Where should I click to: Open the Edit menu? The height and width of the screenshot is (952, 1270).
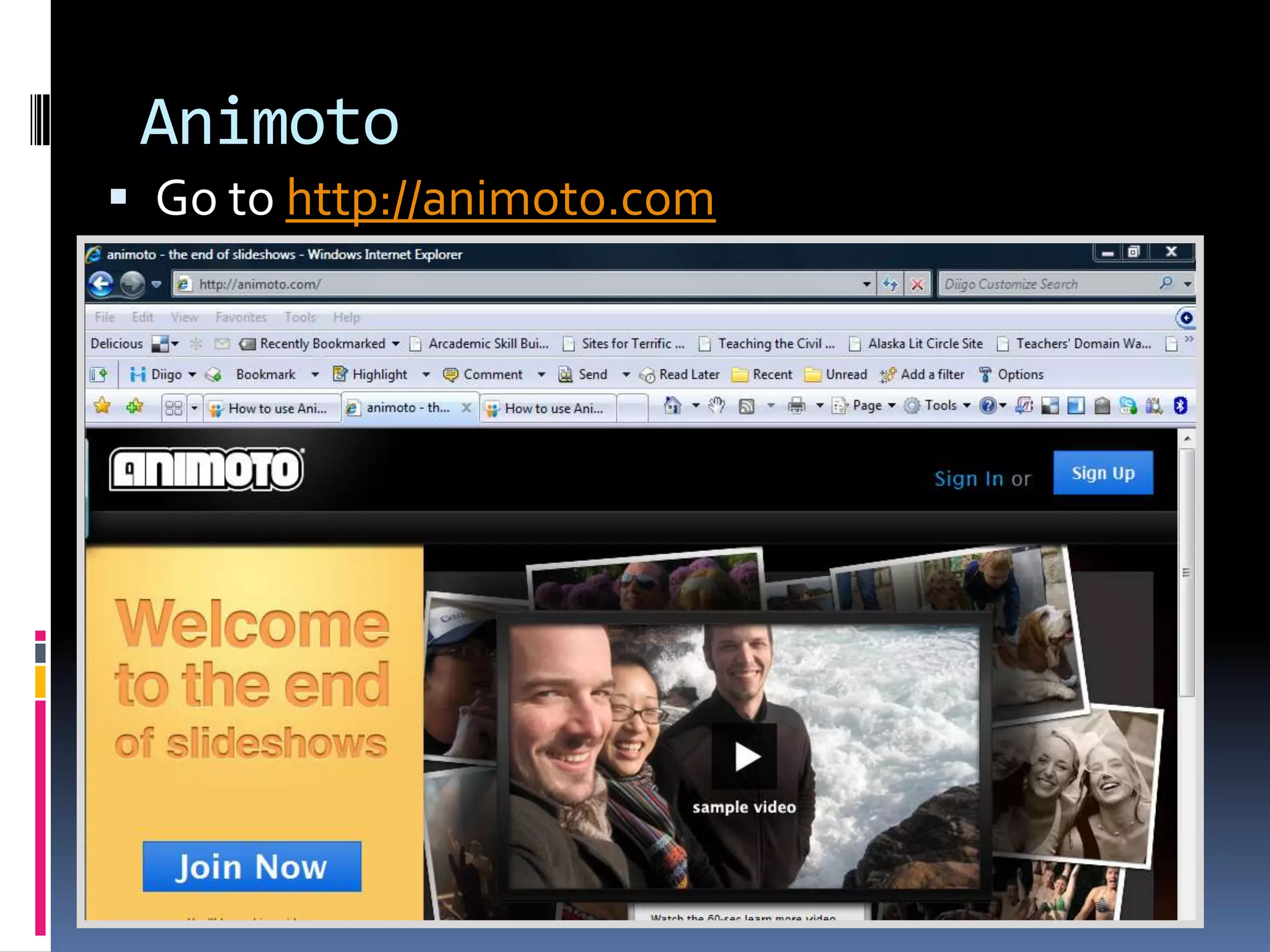click(x=143, y=317)
